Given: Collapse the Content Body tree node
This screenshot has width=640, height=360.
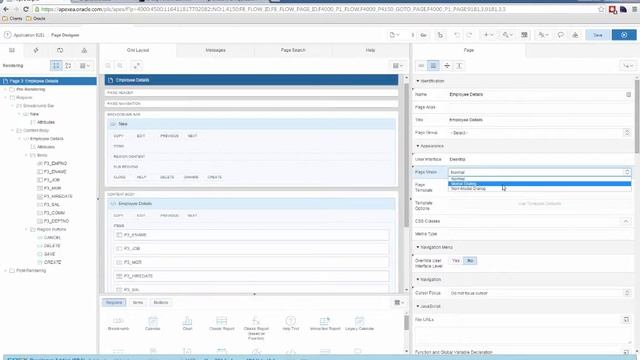Looking at the screenshot, I should coord(13,130).
